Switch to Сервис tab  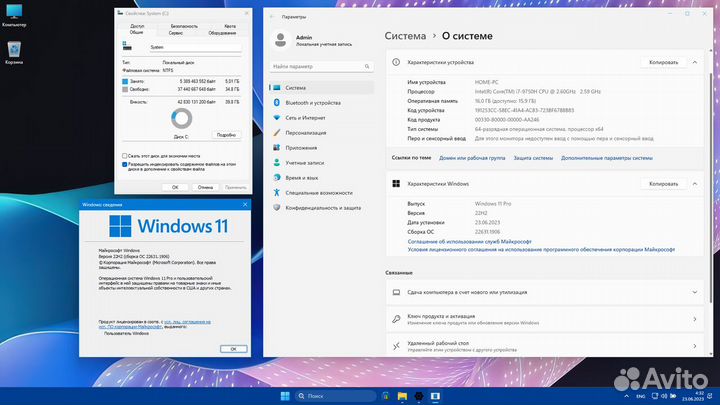175,33
